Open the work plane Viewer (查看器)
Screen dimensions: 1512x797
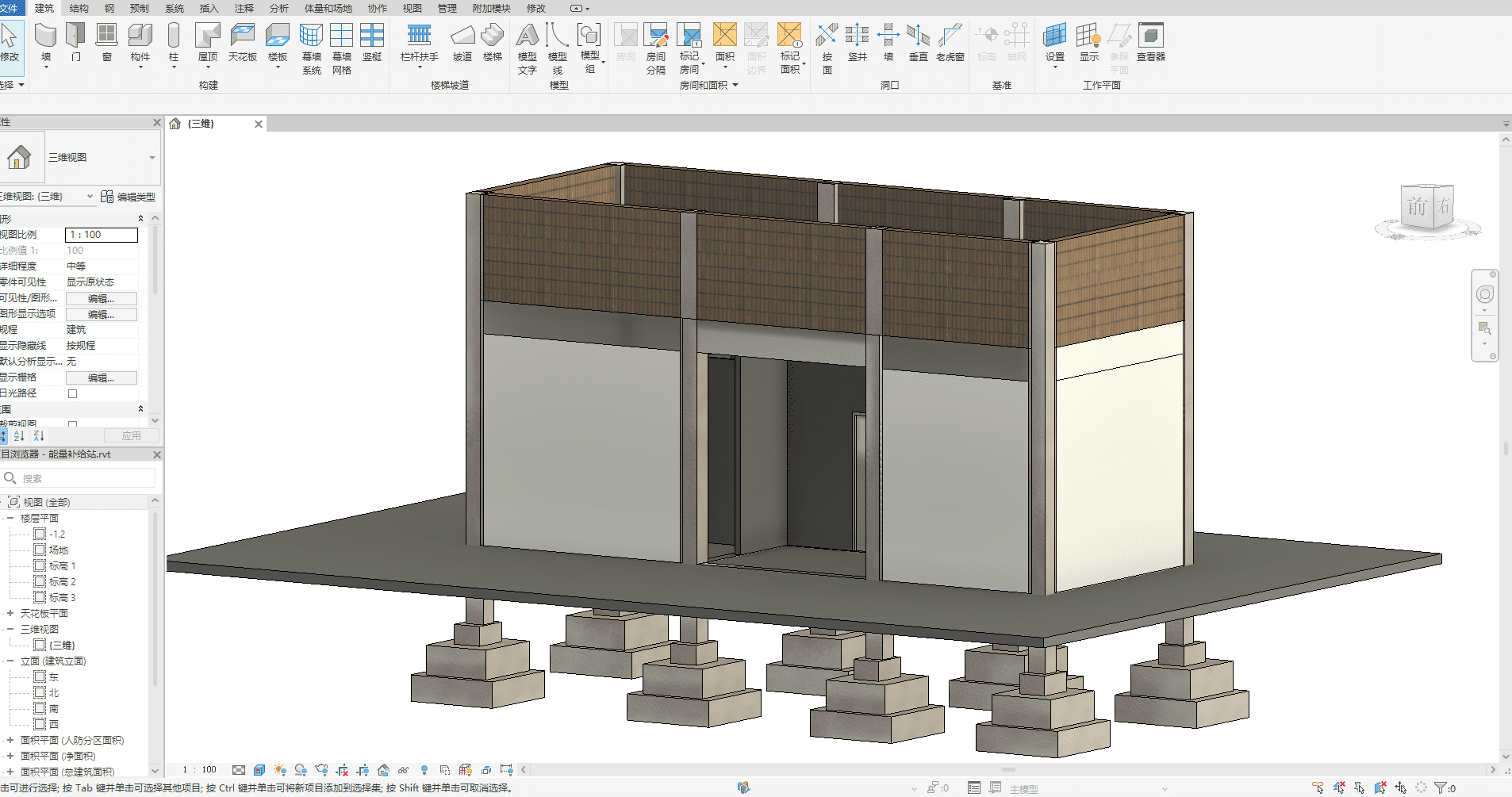point(1151,44)
